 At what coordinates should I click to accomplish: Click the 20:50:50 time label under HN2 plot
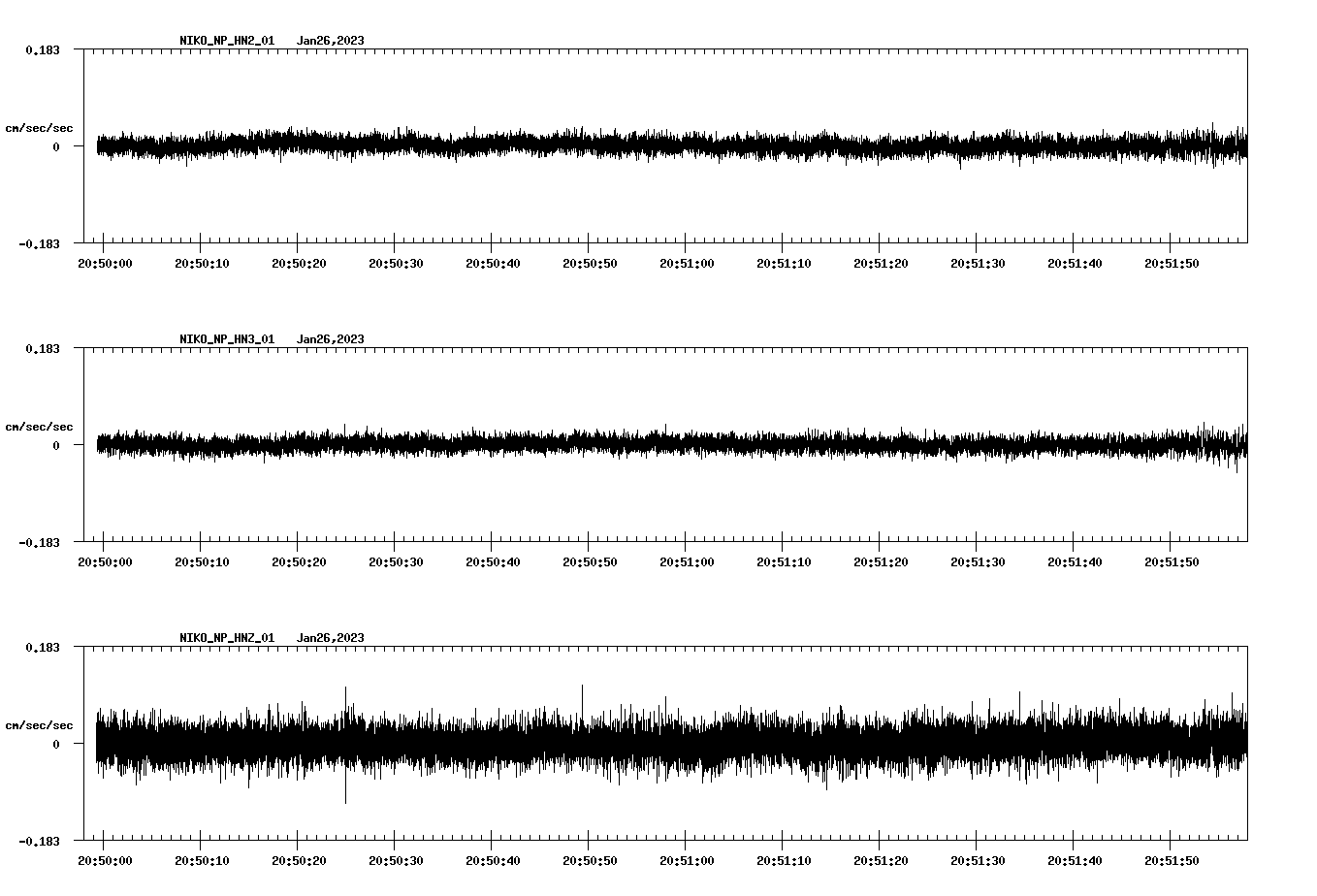click(590, 264)
